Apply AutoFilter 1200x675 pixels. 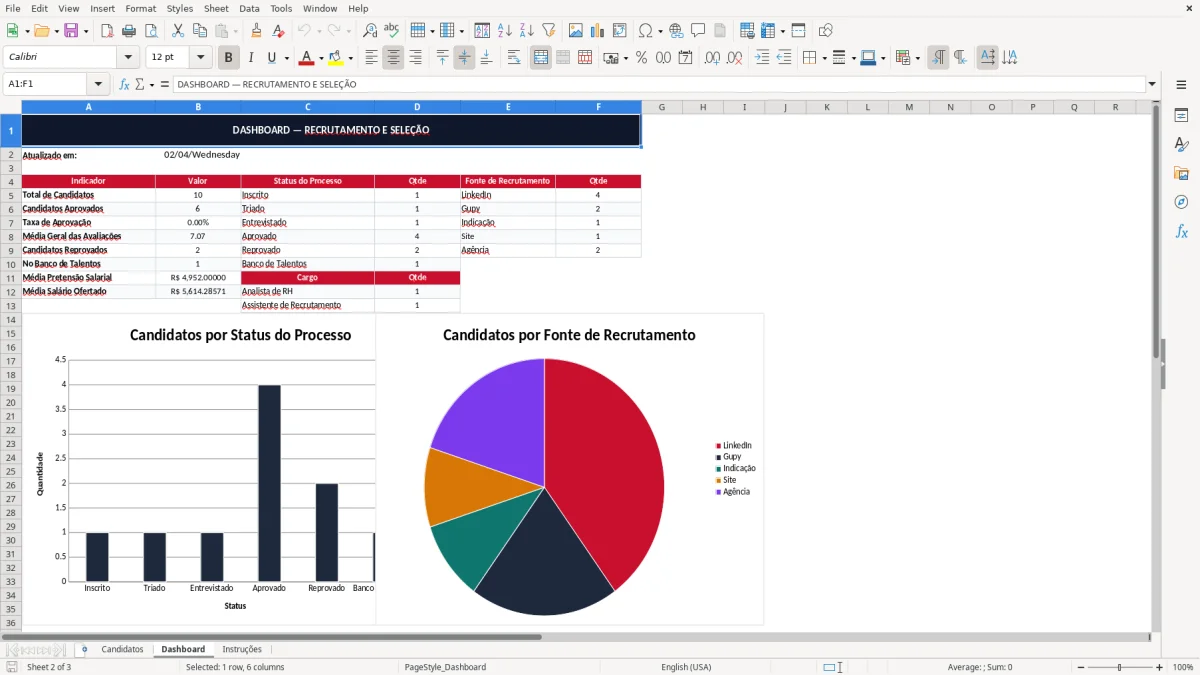(x=548, y=31)
